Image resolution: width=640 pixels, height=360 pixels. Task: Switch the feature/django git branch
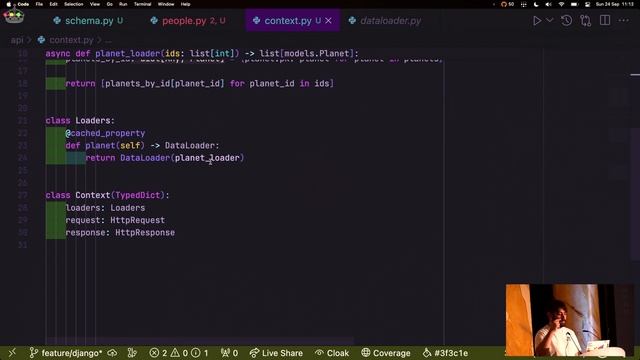point(66,353)
